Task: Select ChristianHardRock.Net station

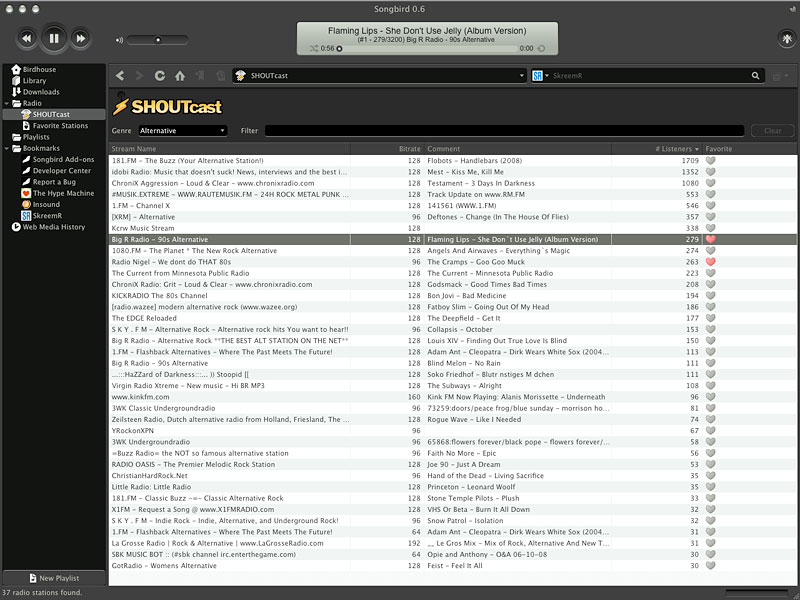Action: click(453, 476)
